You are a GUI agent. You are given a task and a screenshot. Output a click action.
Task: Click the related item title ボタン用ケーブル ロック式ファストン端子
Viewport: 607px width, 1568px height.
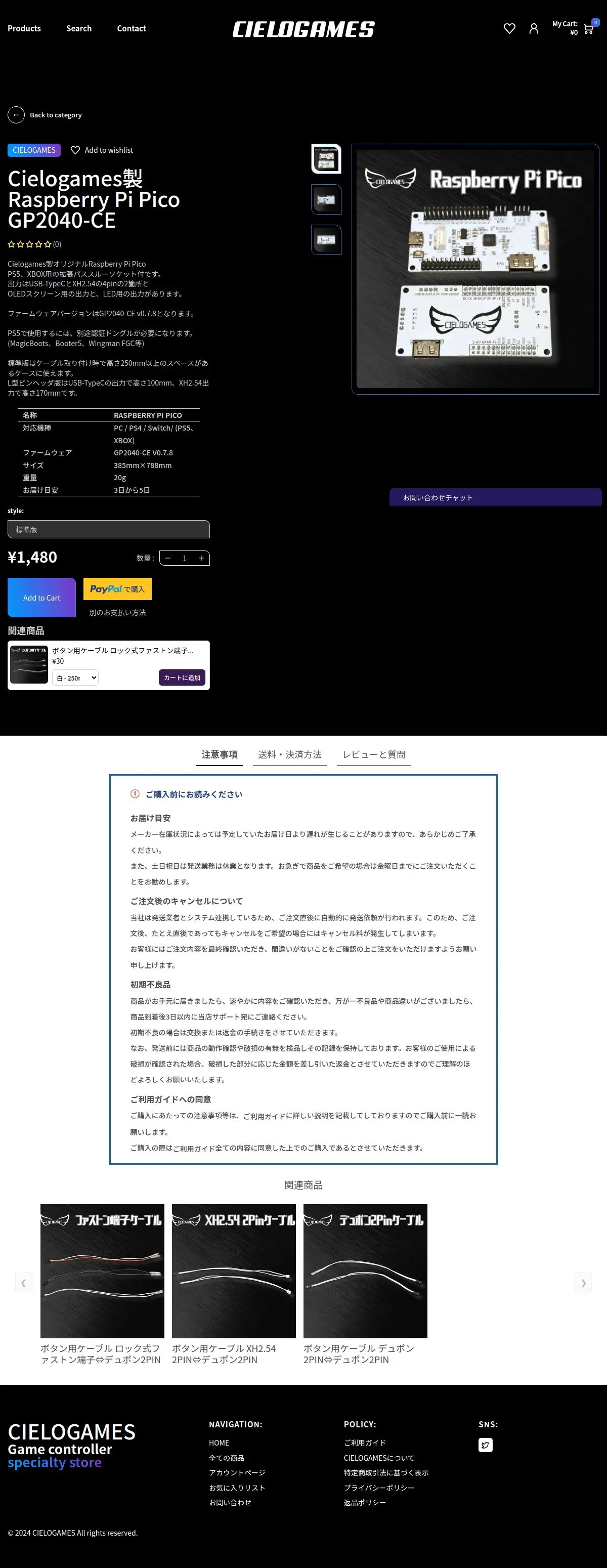(122, 651)
